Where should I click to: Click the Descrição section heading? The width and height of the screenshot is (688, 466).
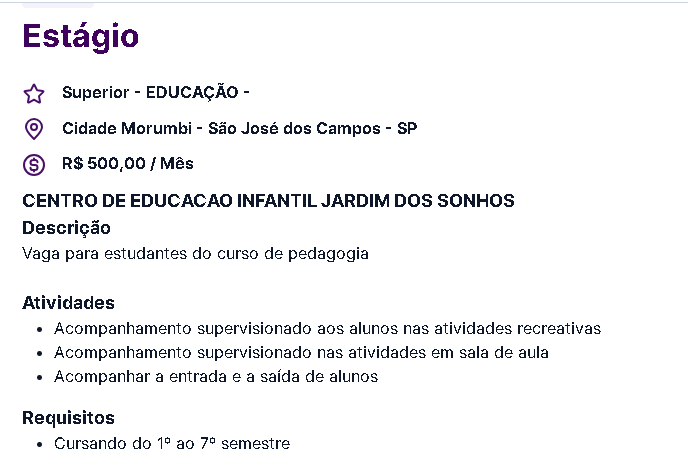[x=66, y=228]
